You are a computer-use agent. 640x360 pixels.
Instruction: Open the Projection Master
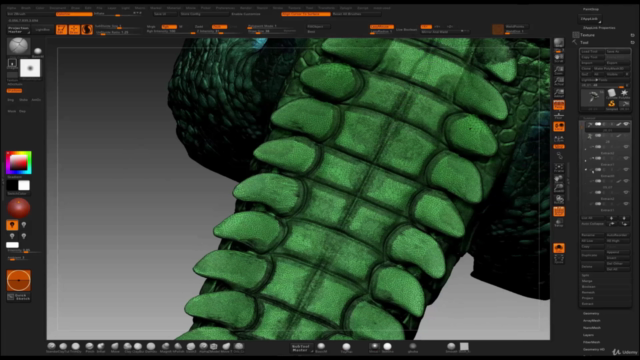coord(18,30)
